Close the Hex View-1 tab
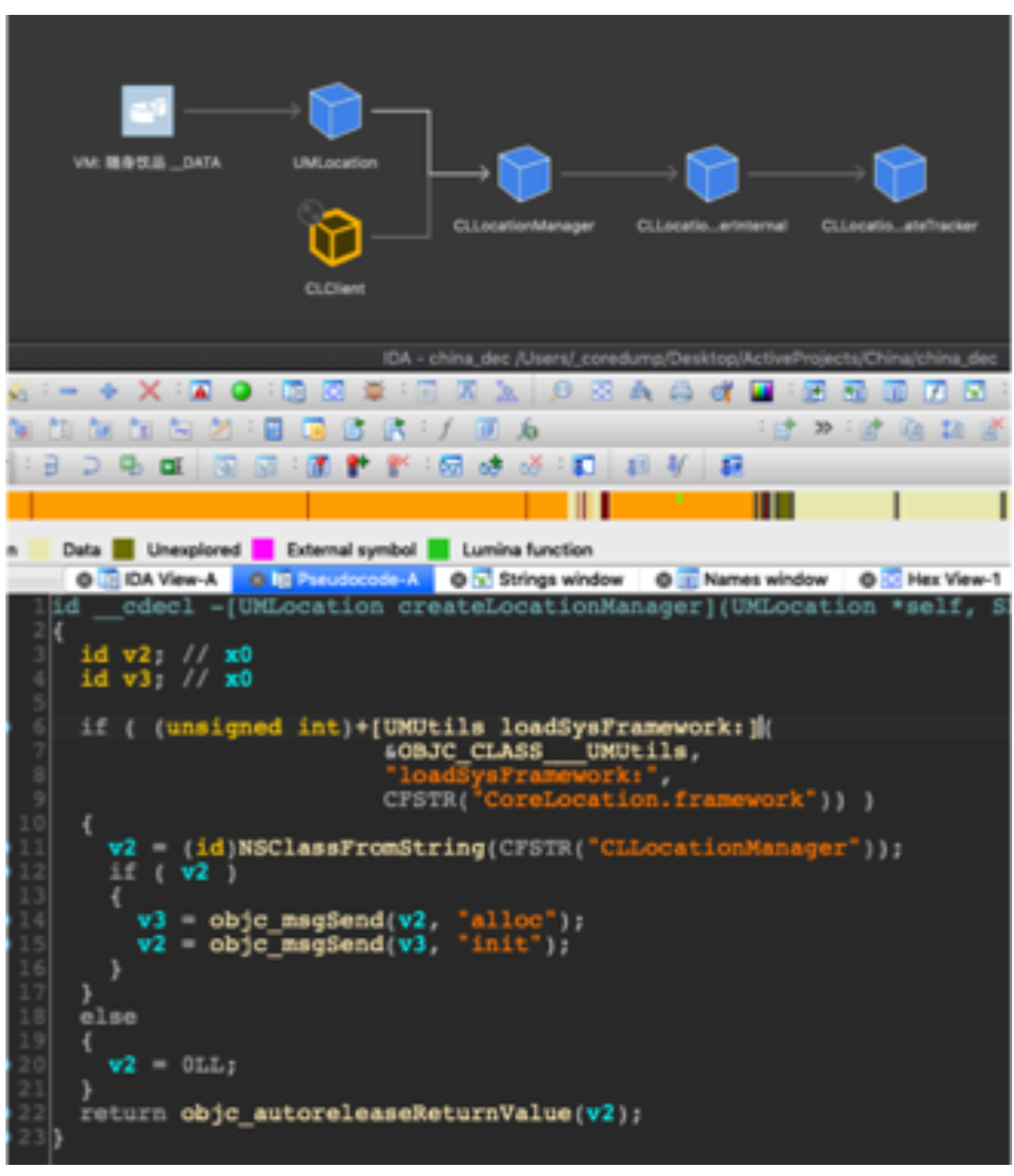The width and height of the screenshot is (1014, 1176). [866, 580]
